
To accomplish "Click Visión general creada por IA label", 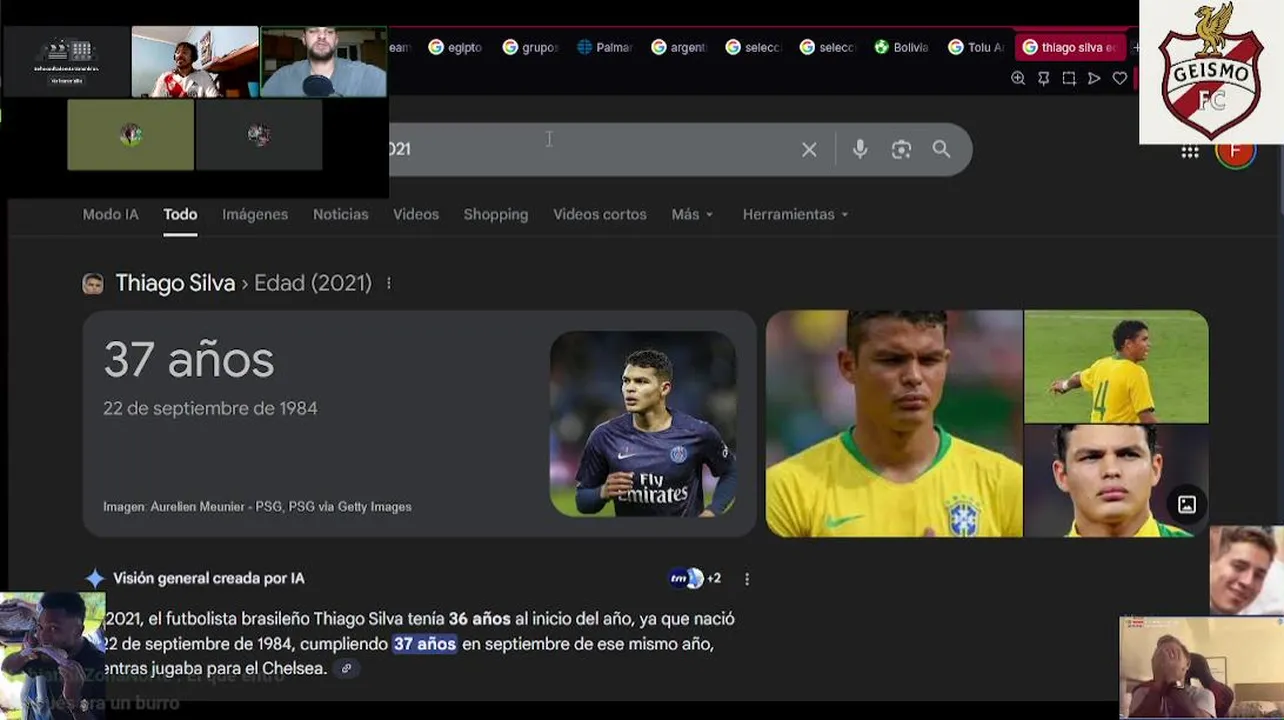I will 209,578.
